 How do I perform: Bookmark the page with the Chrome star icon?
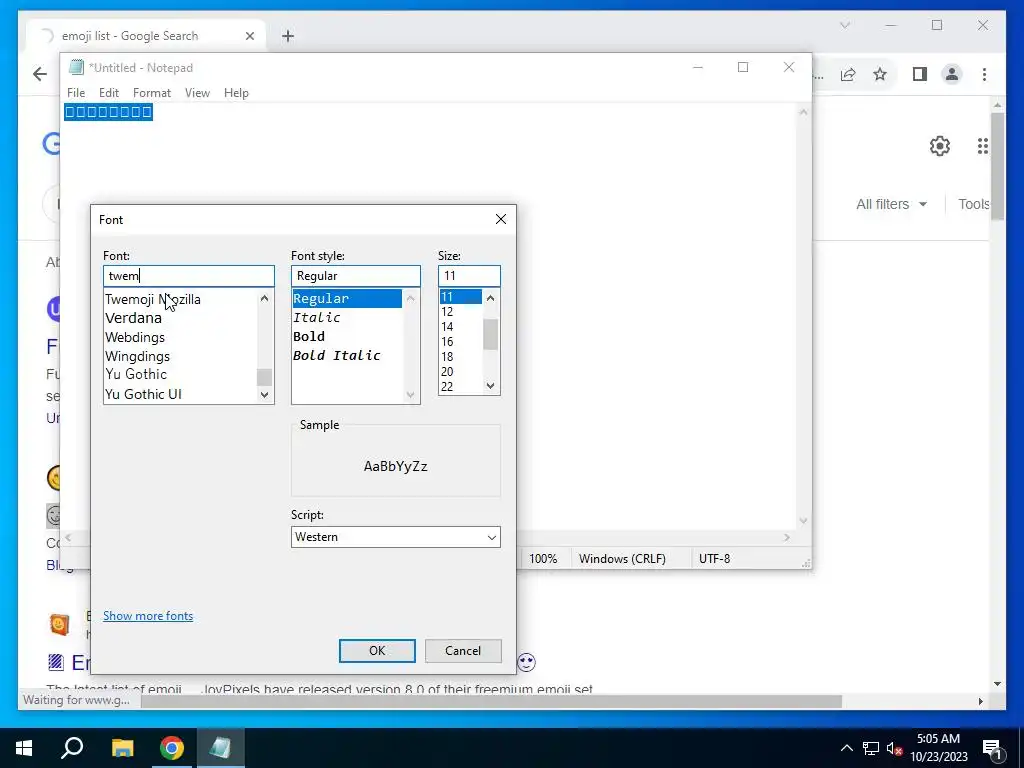tap(880, 74)
